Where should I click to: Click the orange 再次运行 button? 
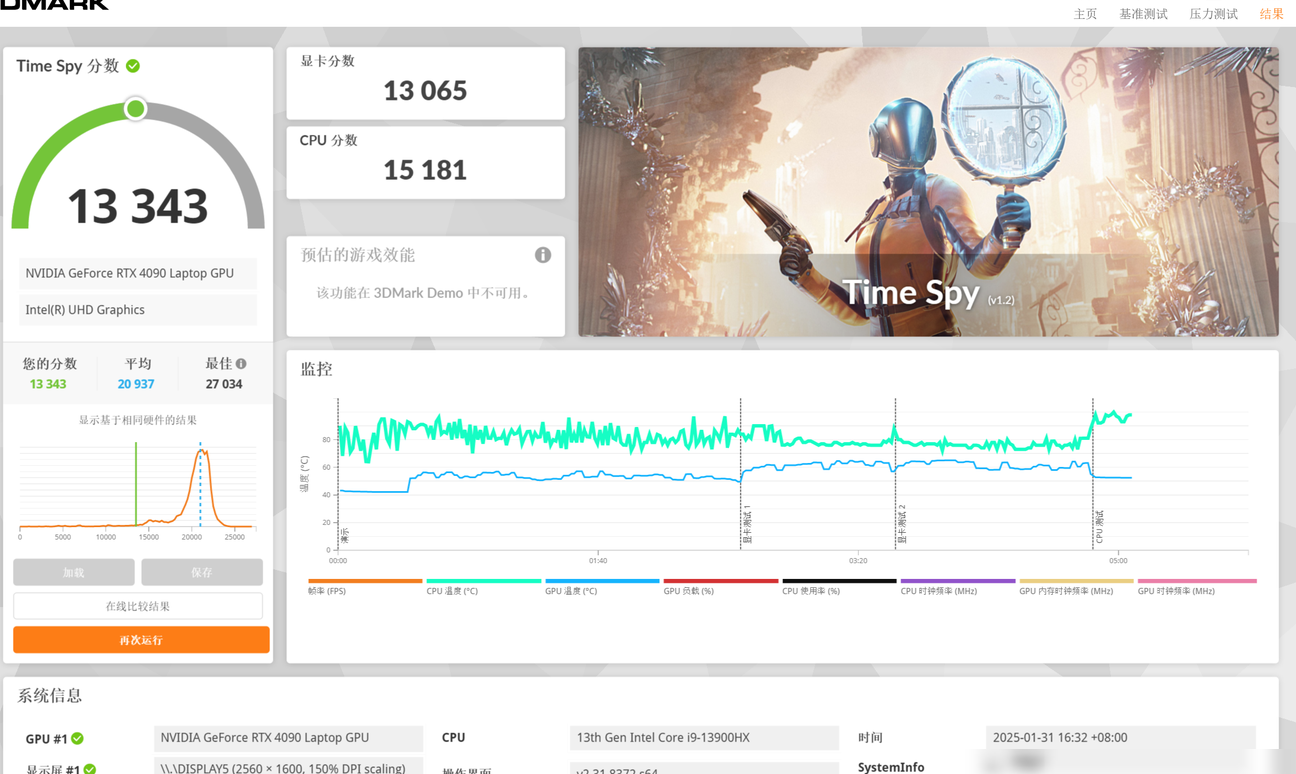click(141, 640)
